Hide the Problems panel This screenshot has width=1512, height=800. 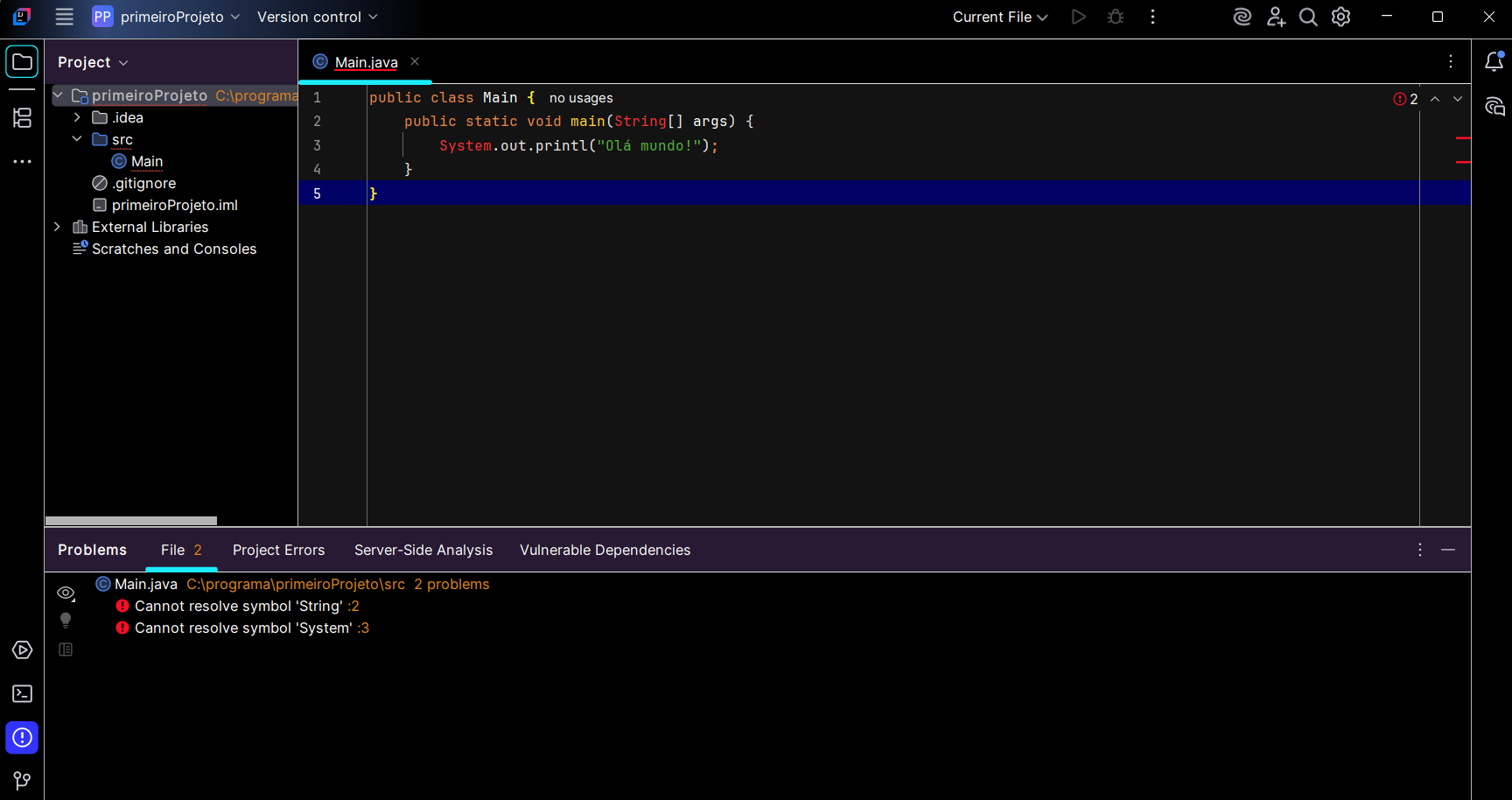[1448, 550]
